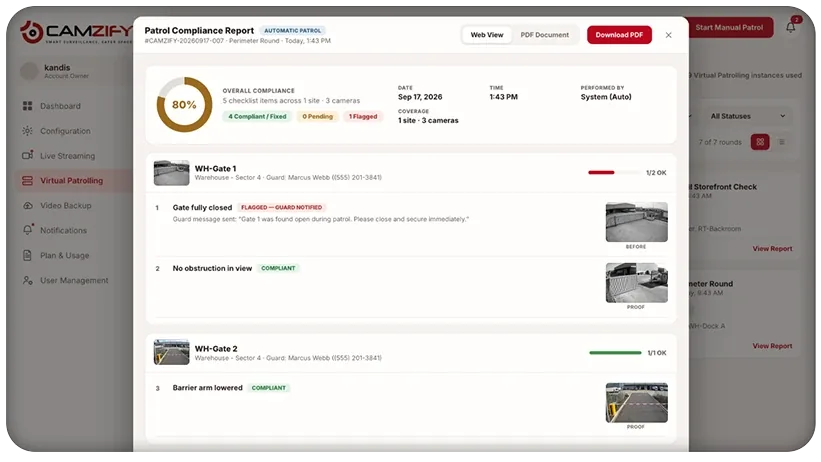Click the AUTOMATIC PATROL tag
821x462 pixels.
(x=292, y=31)
